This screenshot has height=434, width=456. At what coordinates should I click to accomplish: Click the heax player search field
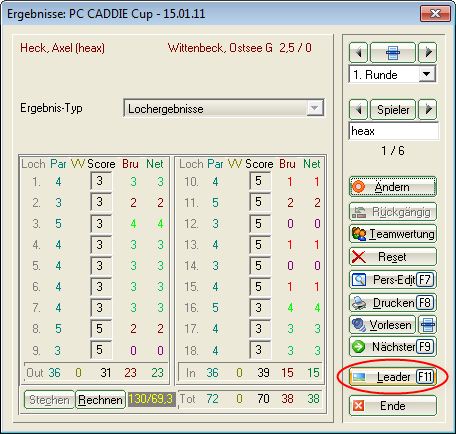click(393, 131)
